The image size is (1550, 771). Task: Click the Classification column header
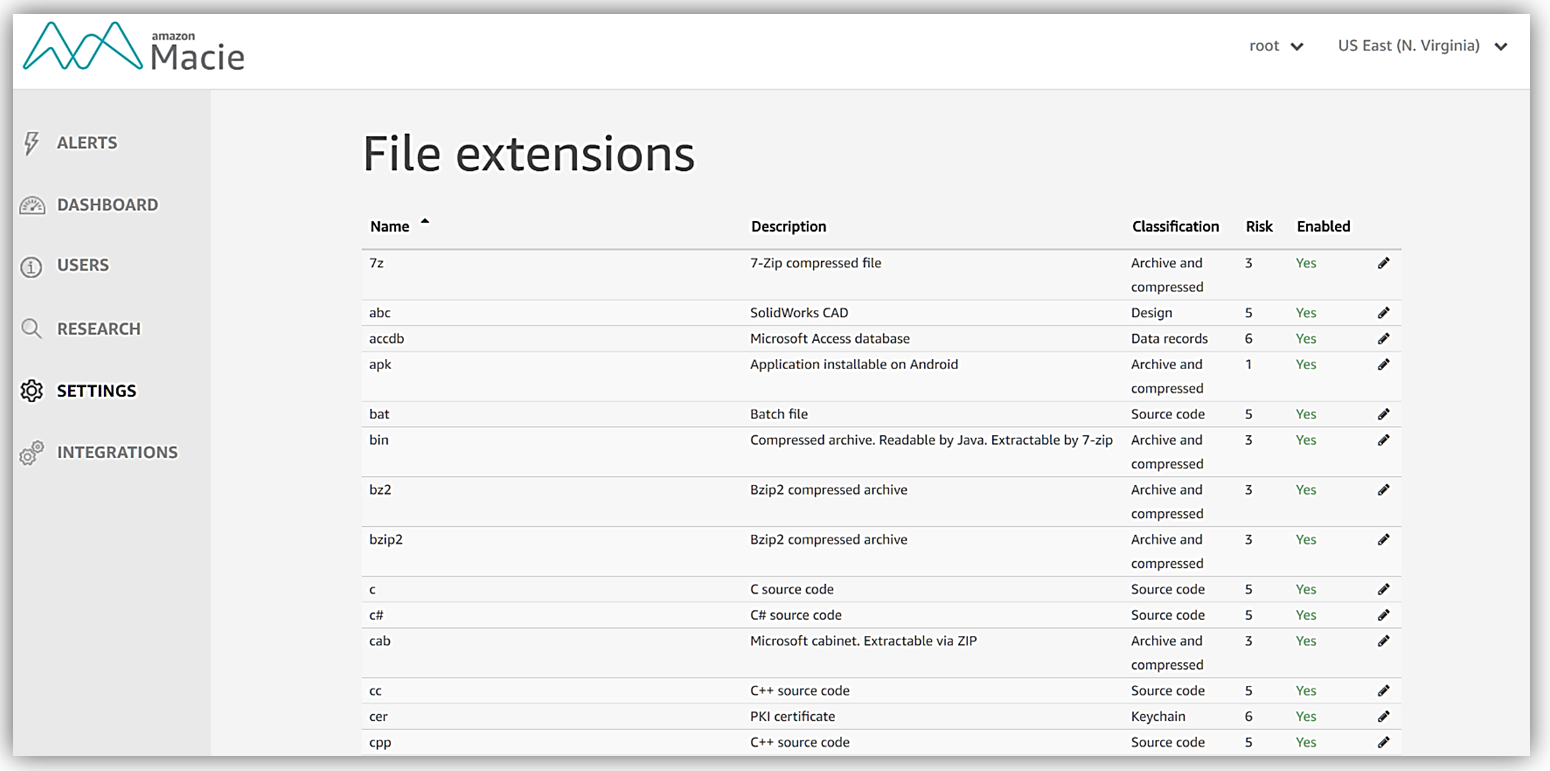pyautogui.click(x=1175, y=227)
